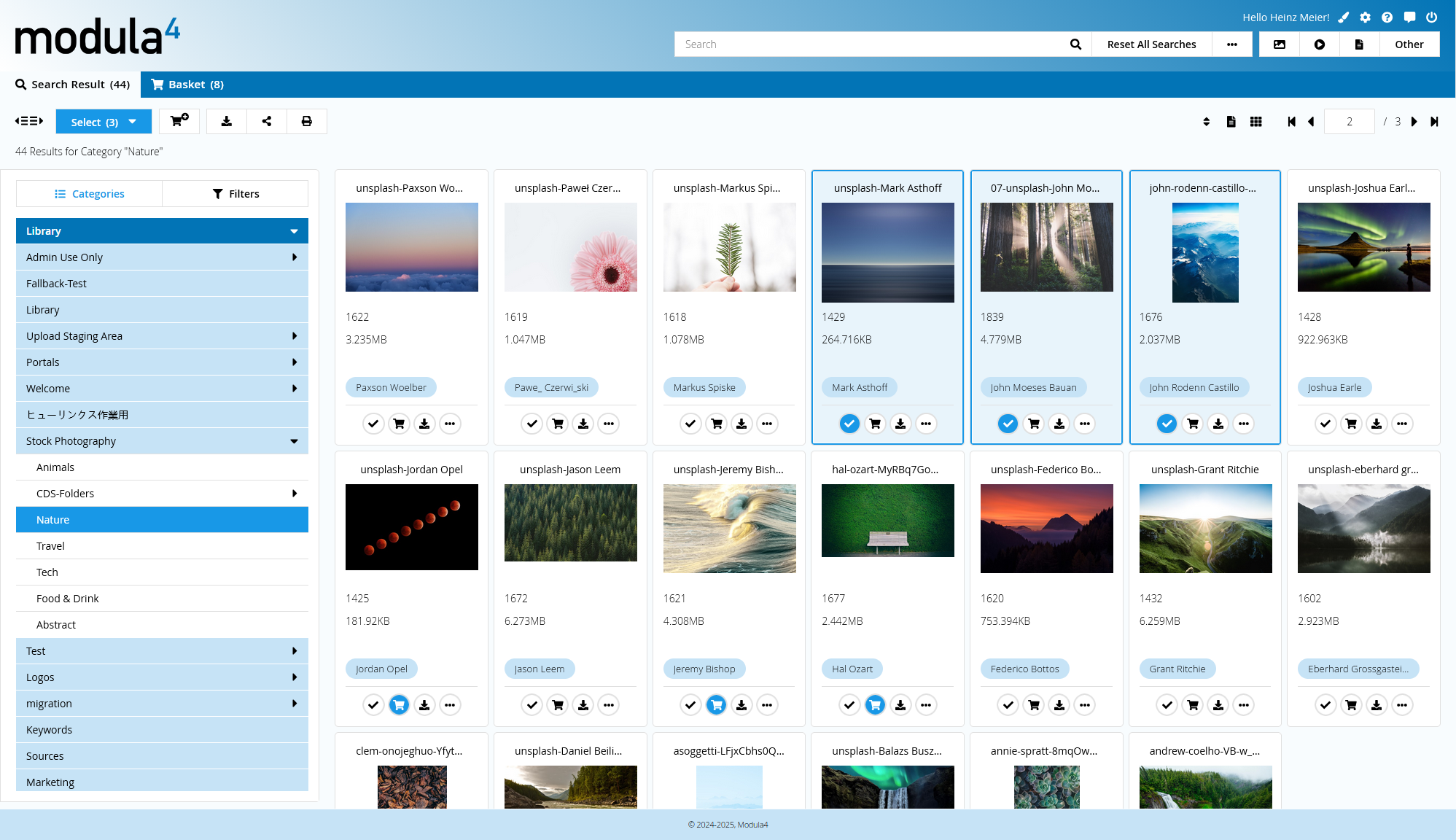Image resolution: width=1456 pixels, height=840 pixels.
Task: Click the logout power icon
Action: (1431, 17)
